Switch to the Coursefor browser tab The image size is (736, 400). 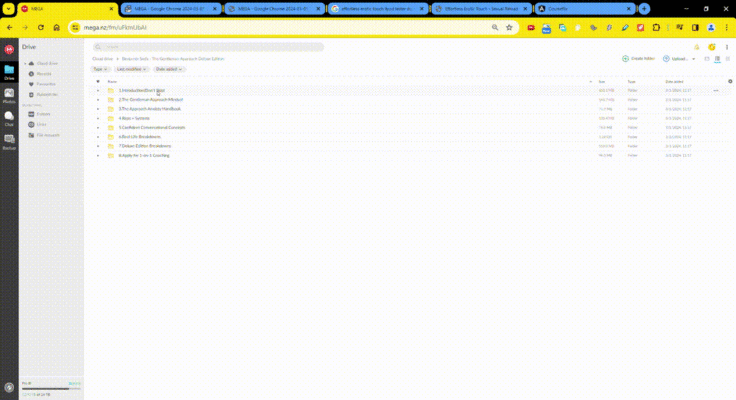(x=585, y=8)
